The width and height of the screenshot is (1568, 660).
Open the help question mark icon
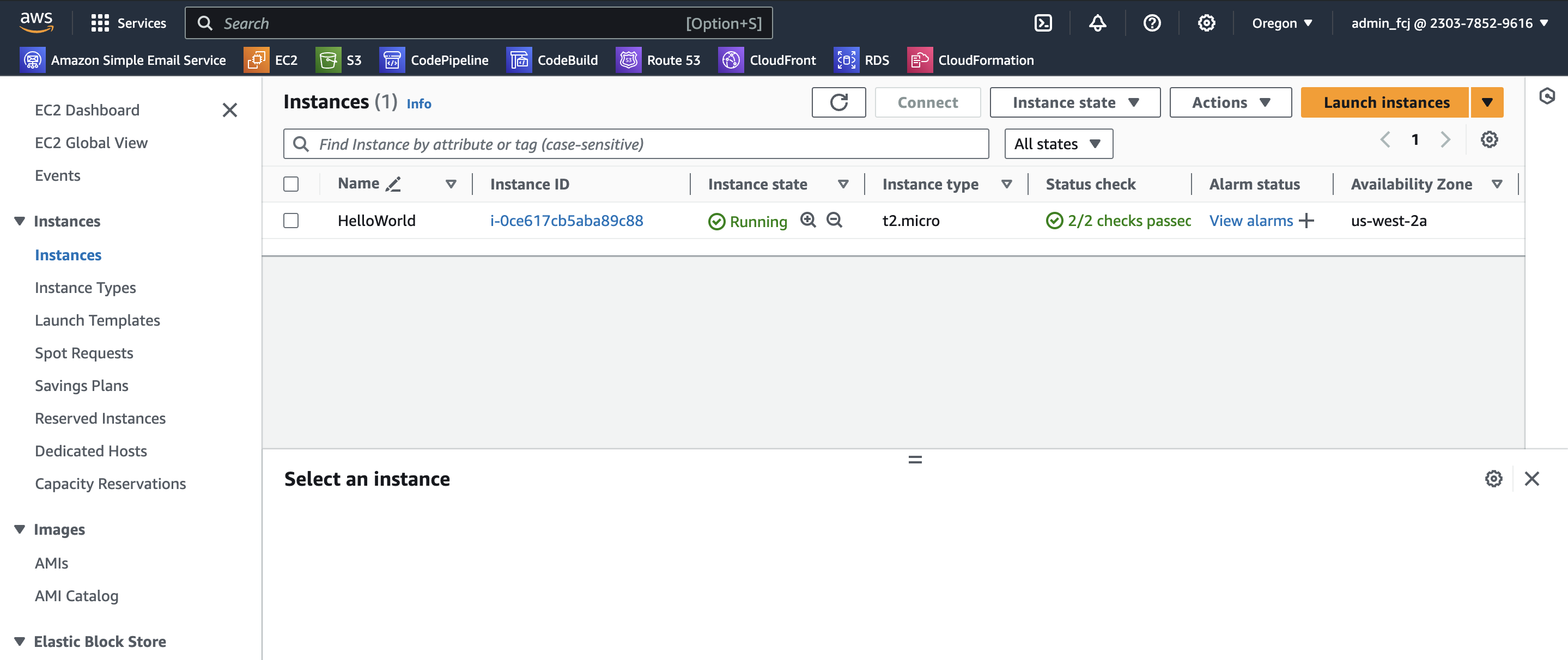click(1152, 23)
